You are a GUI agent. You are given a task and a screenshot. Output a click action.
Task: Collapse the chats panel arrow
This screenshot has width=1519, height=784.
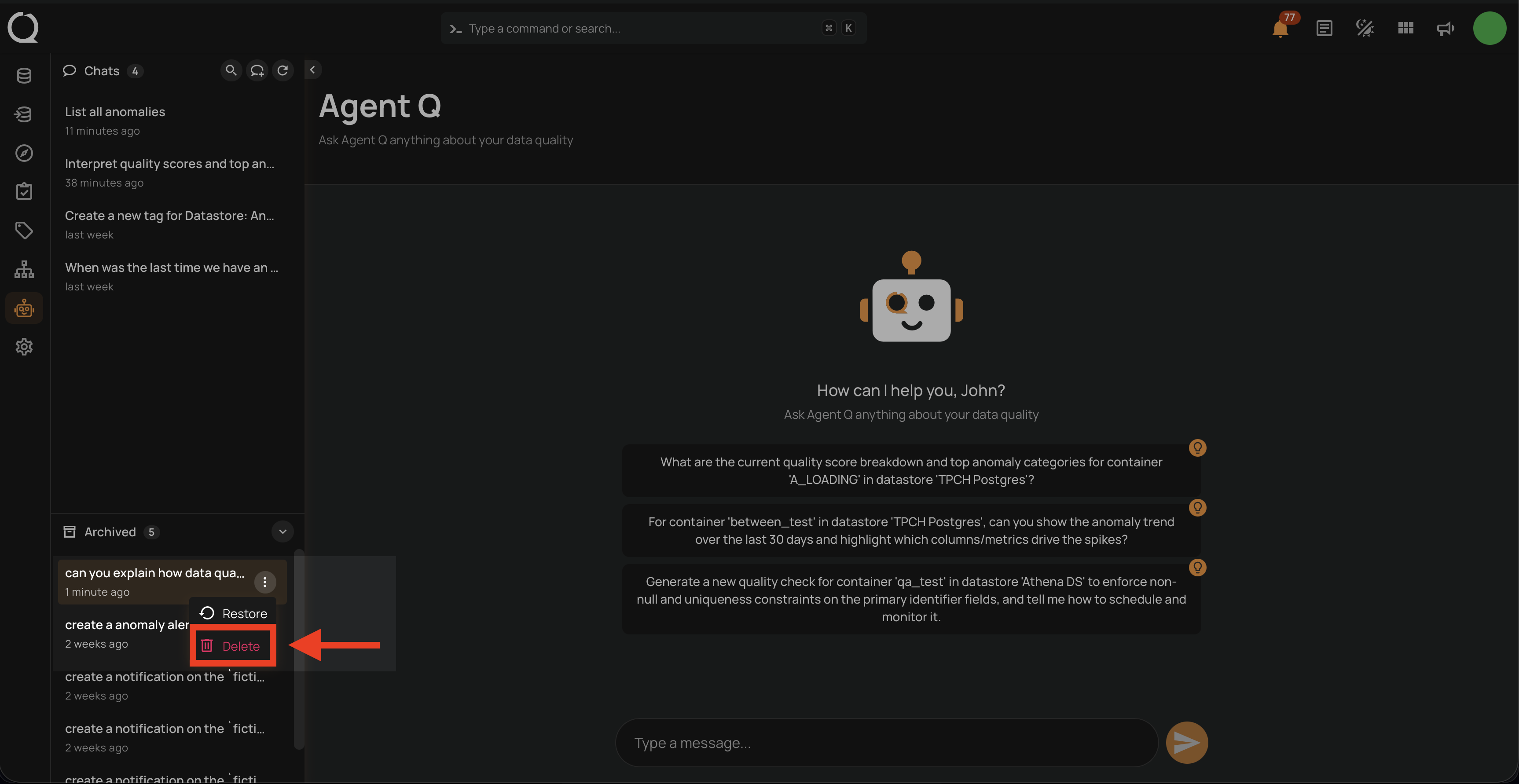(312, 70)
